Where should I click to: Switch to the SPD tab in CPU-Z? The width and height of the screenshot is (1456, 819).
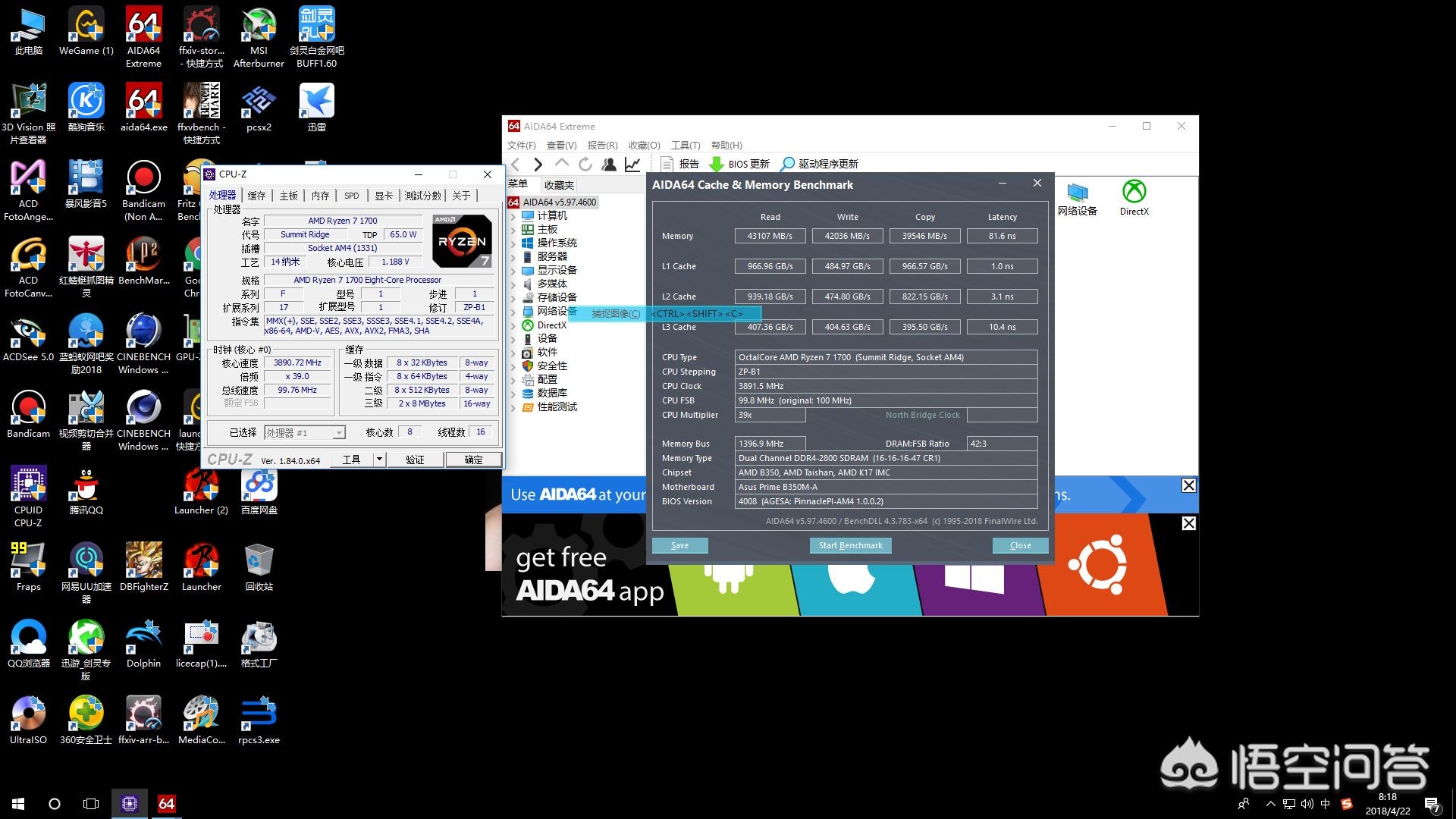[x=351, y=196]
